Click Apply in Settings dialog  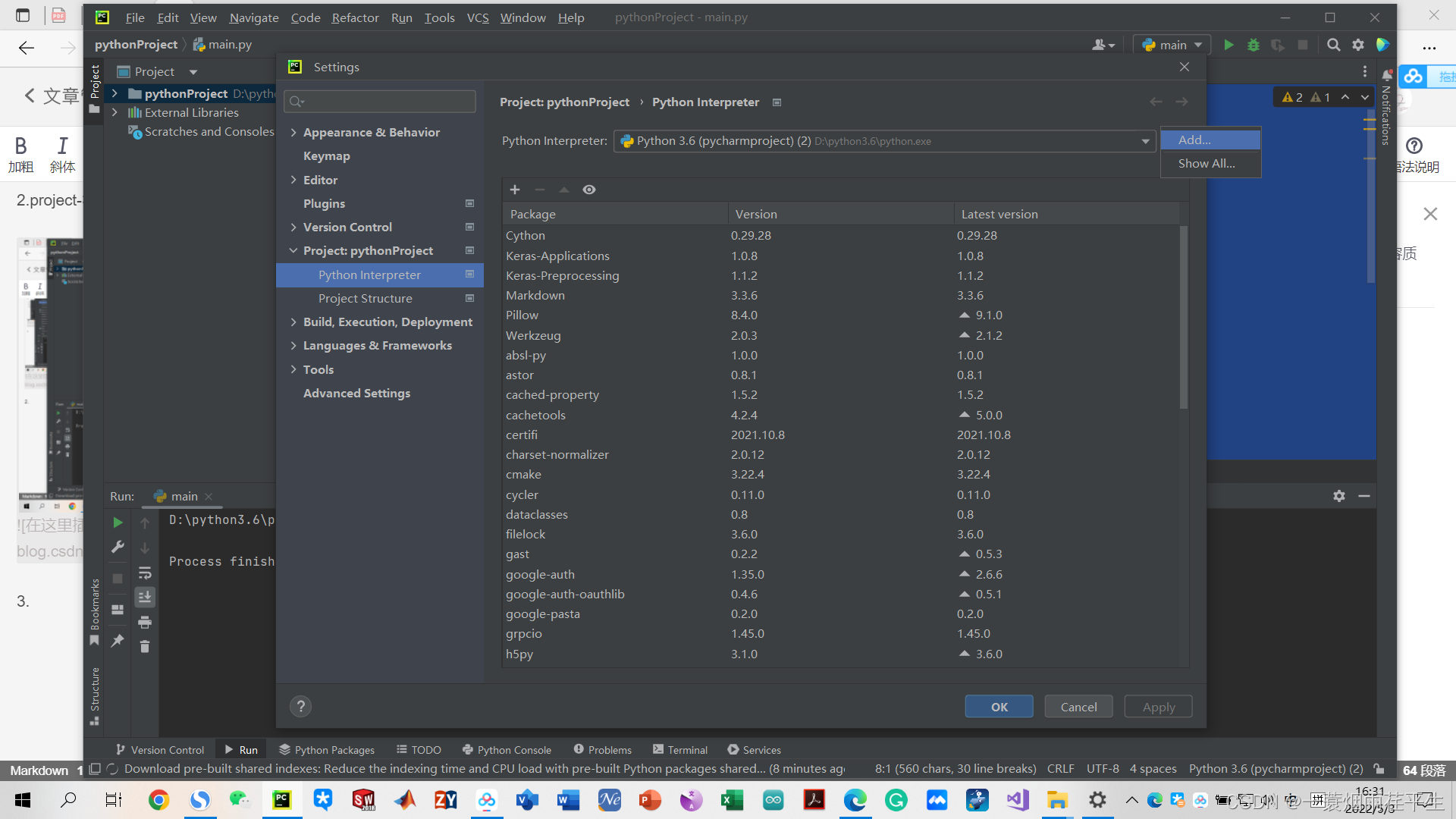1158,707
